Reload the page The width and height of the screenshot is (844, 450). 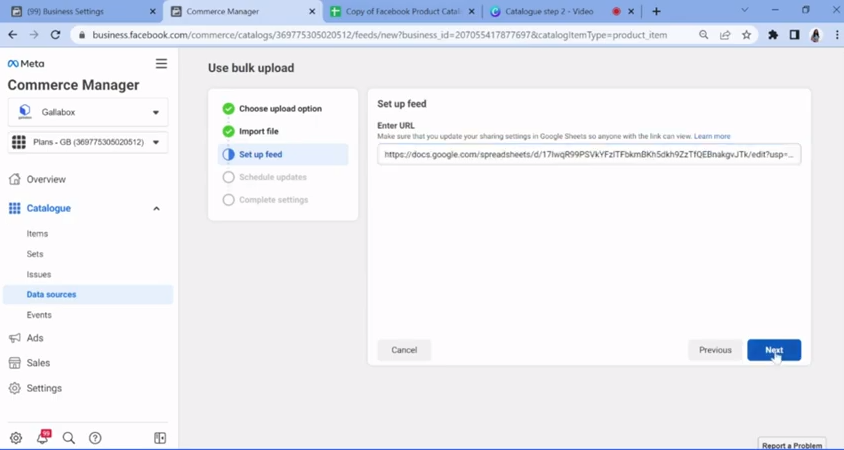click(55, 35)
